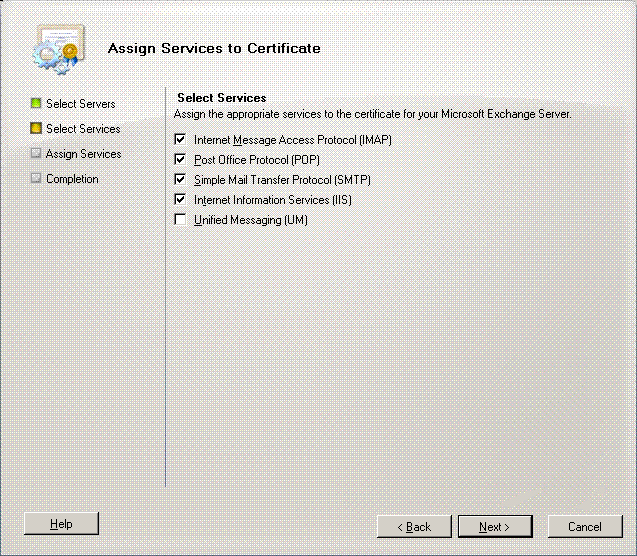This screenshot has height=556, width=637.
Task: Click the green Select Servers step icon
Action: pyautogui.click(x=36, y=103)
